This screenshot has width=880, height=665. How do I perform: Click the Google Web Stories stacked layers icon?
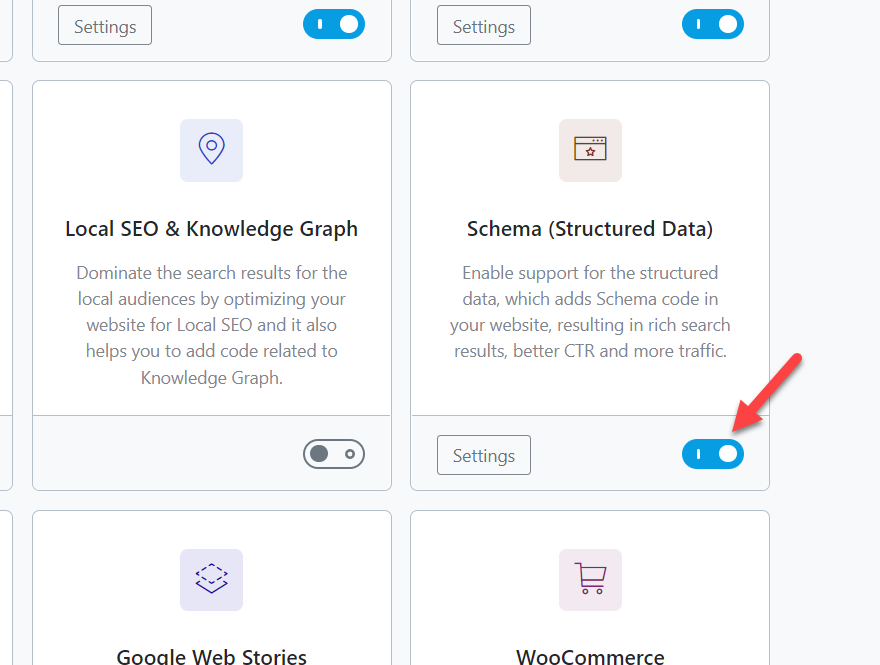[211, 580]
